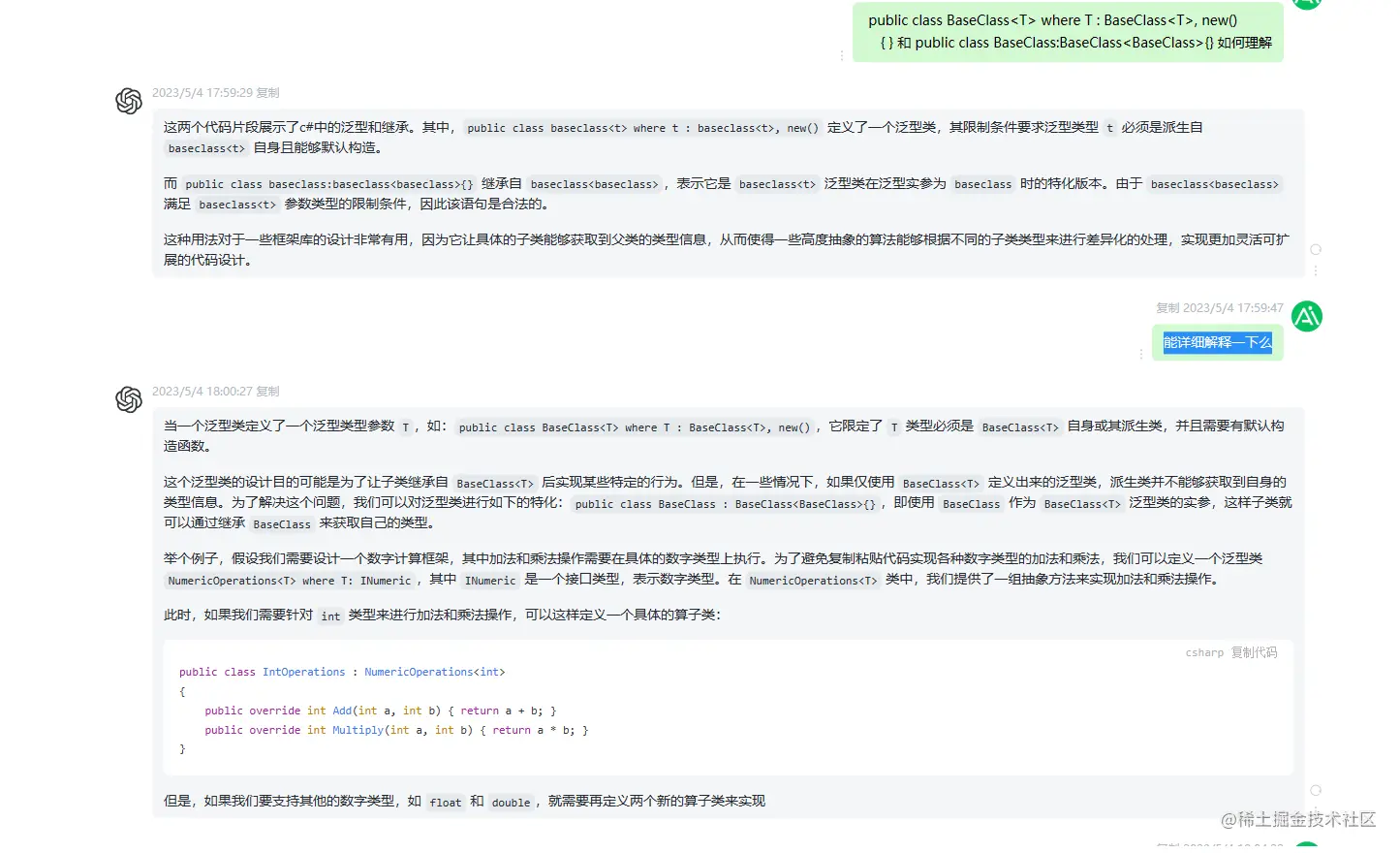Click the 'Add' override line in code block
This screenshot has height=853, width=1400.
[381, 711]
